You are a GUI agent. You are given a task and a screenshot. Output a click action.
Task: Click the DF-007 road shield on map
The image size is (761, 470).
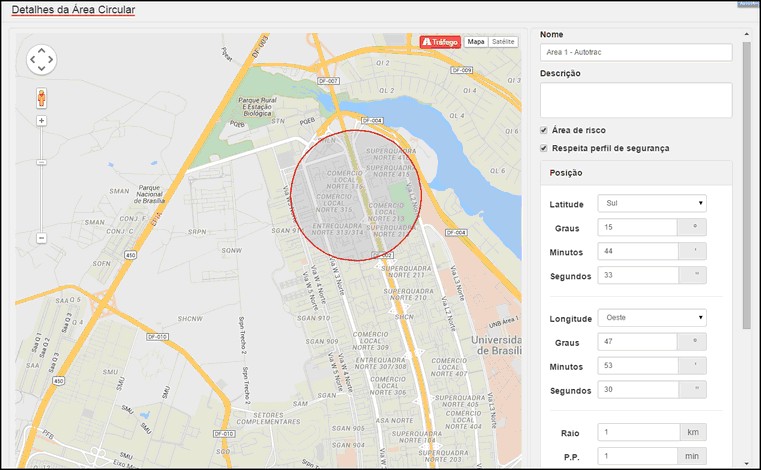(328, 81)
